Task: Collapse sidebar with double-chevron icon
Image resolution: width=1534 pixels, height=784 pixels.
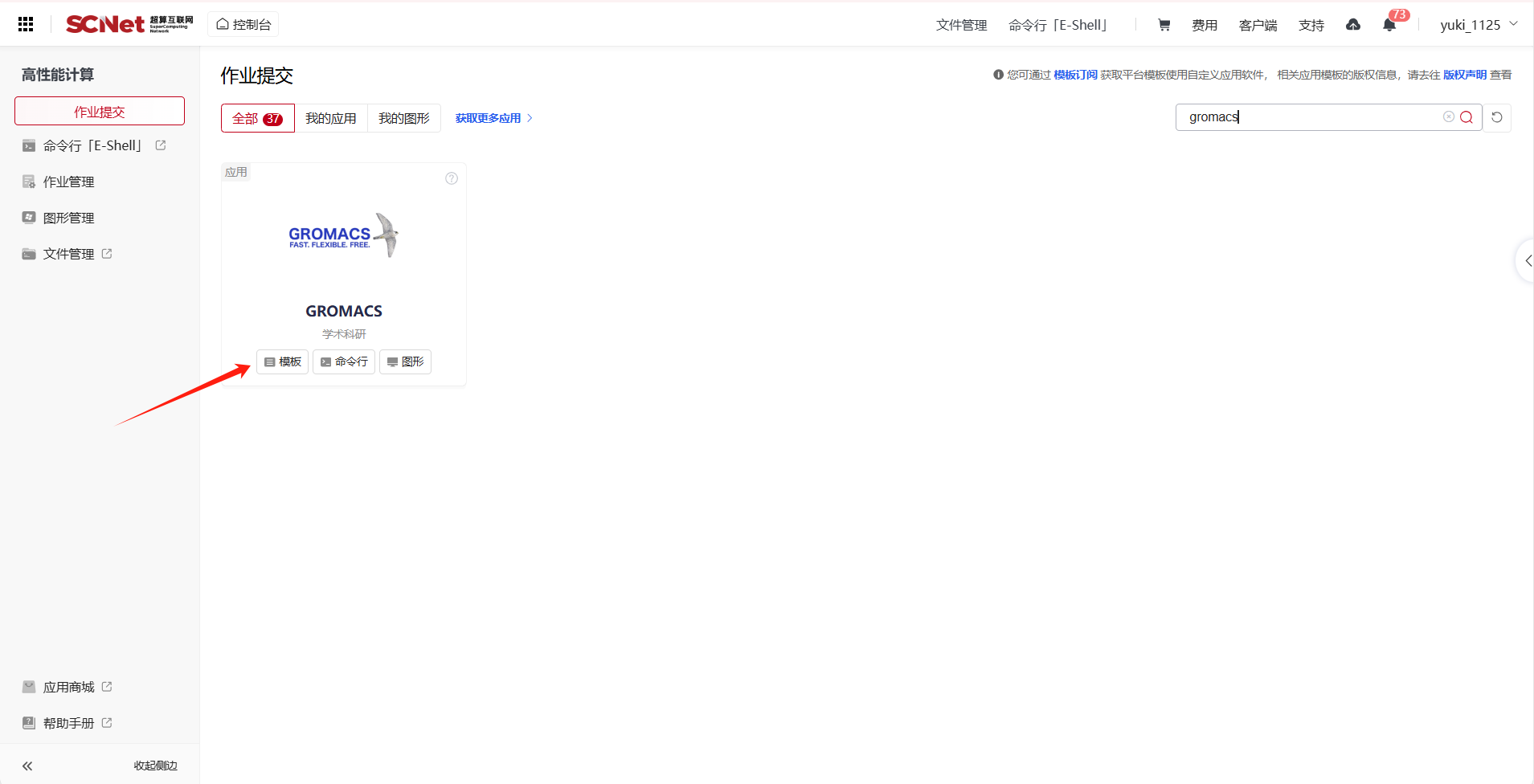Action: click(x=27, y=766)
